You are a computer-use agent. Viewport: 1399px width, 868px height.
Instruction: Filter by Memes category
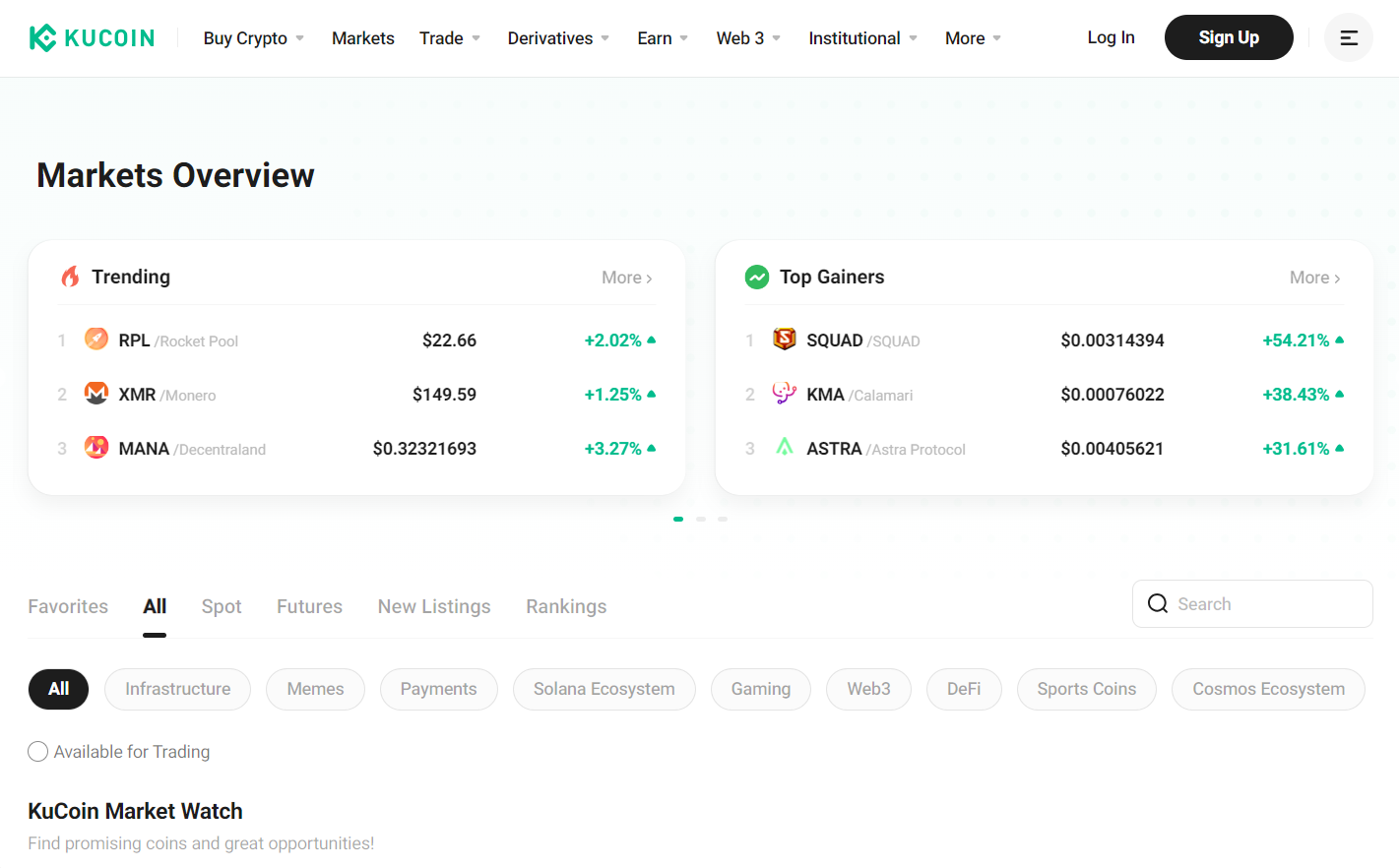(315, 689)
